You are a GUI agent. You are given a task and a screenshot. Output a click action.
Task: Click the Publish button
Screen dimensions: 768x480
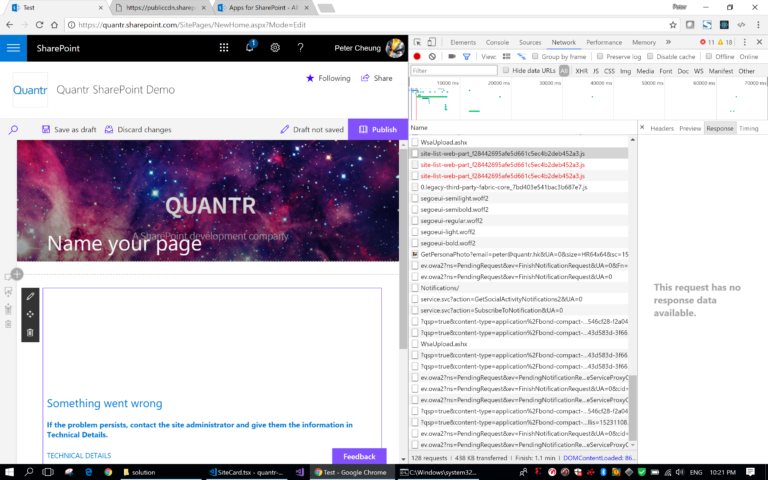click(378, 129)
